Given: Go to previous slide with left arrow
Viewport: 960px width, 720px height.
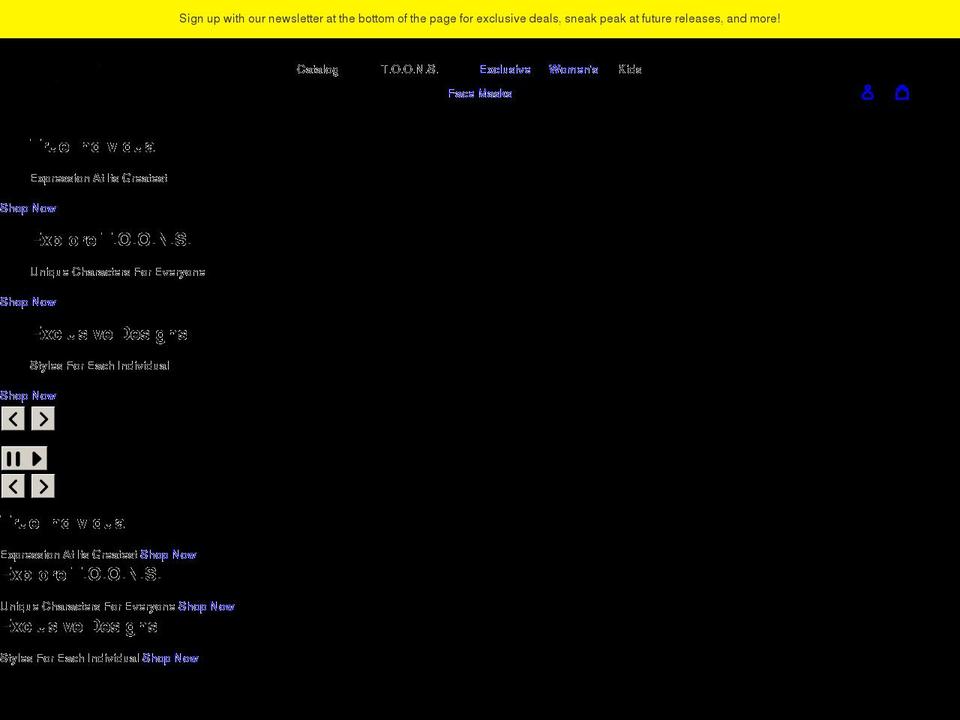Looking at the screenshot, I should coord(13,418).
